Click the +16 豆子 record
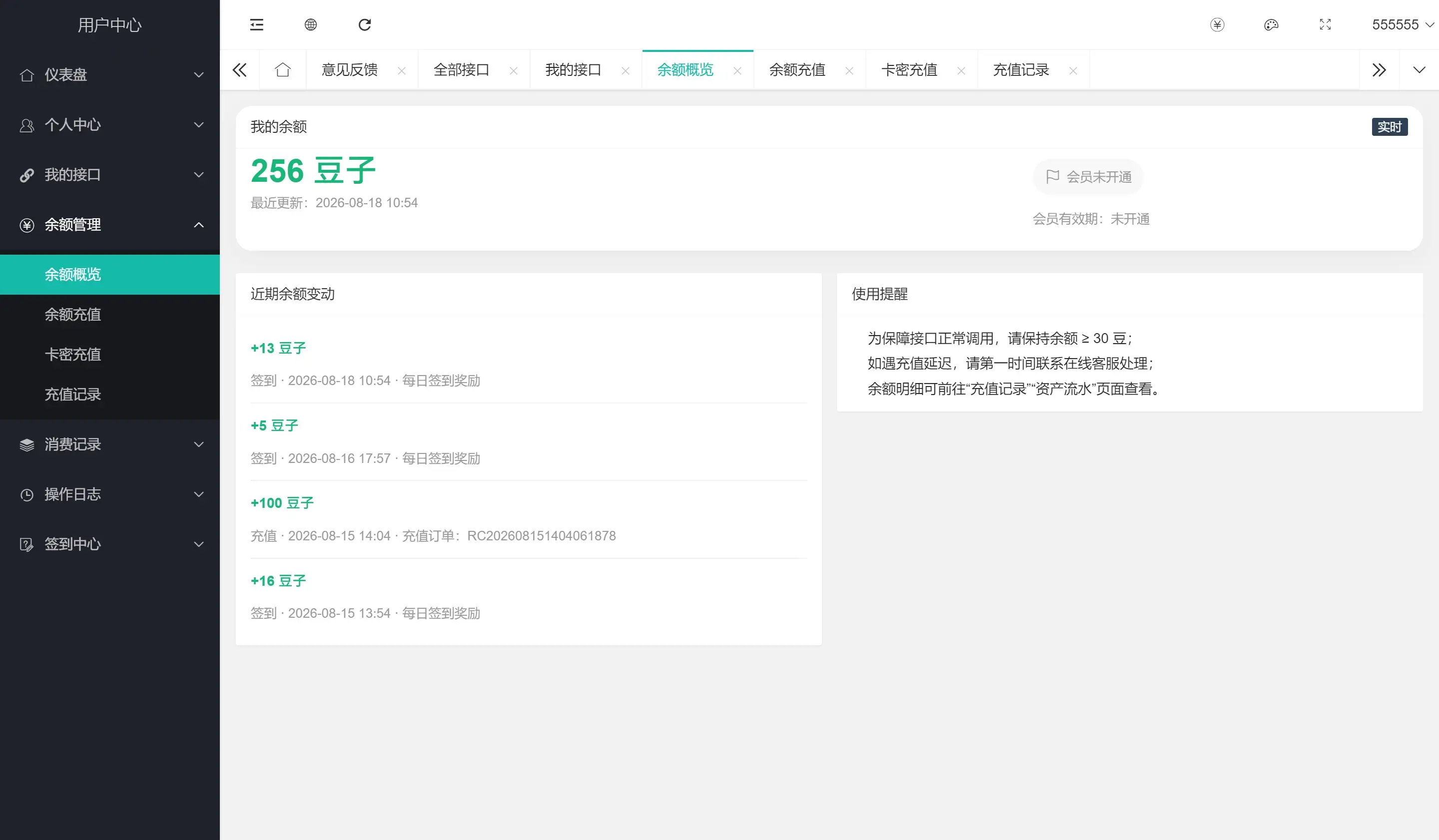This screenshot has width=1439, height=840. coord(278,581)
